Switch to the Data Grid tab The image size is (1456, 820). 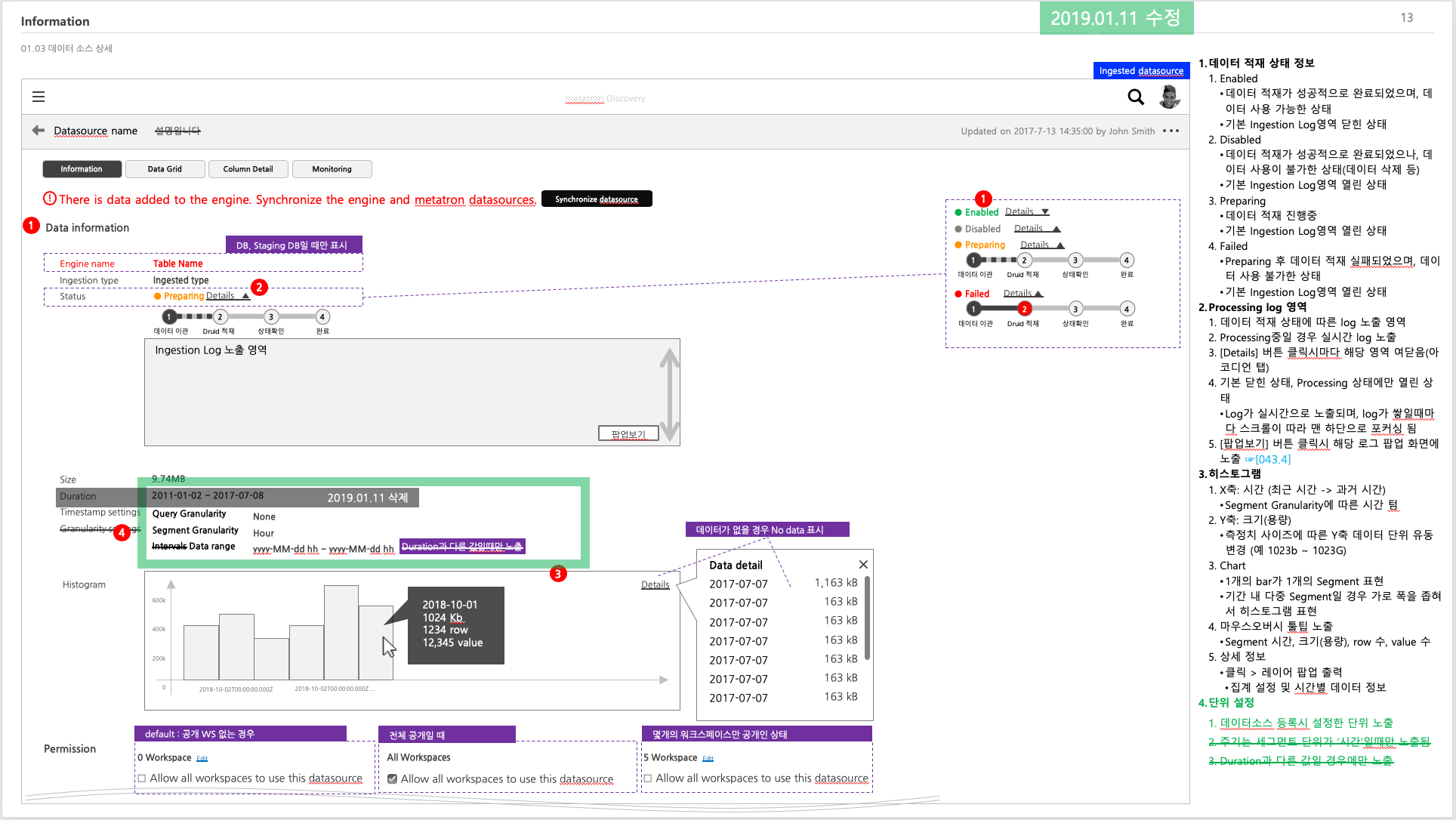pos(165,169)
